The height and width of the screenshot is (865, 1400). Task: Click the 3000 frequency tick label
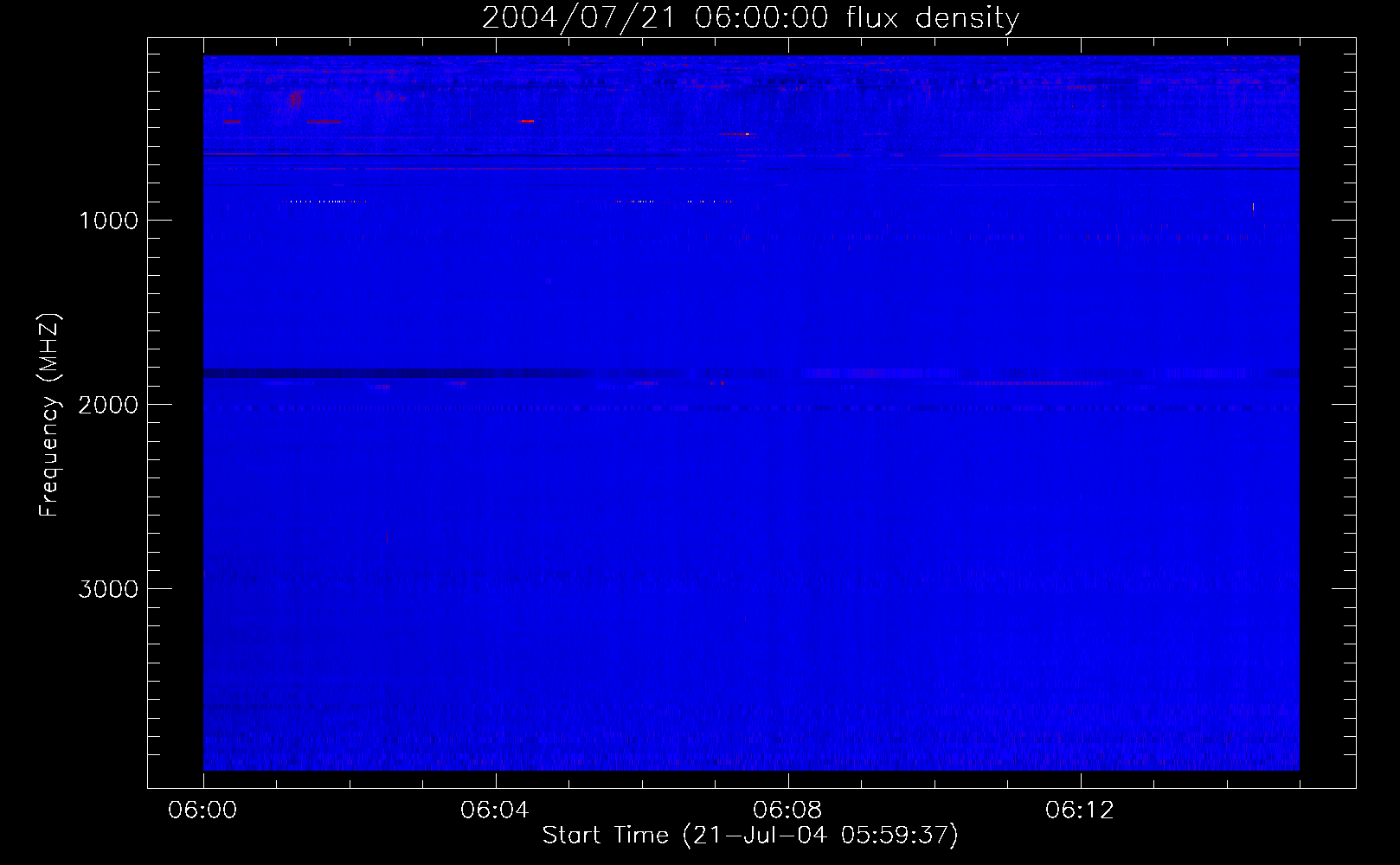pyautogui.click(x=108, y=589)
